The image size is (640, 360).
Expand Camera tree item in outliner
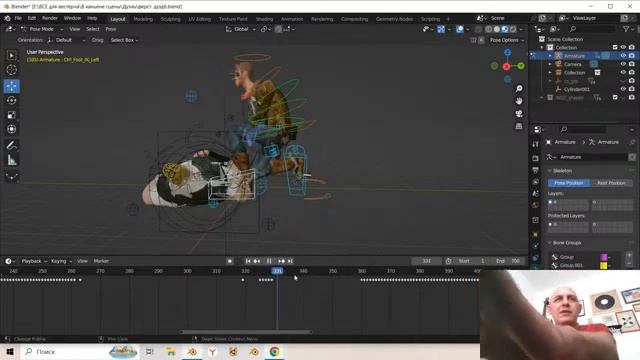550,64
